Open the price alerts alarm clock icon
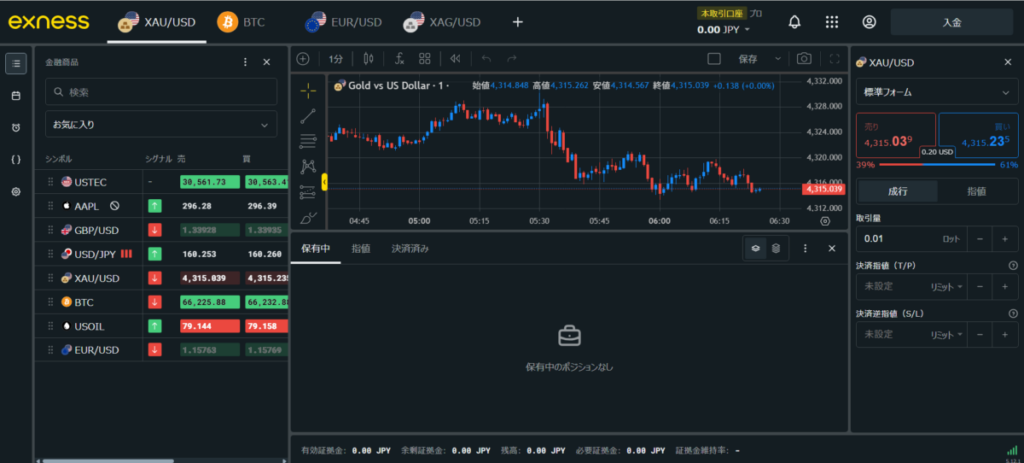The image size is (1024, 463). (x=16, y=127)
